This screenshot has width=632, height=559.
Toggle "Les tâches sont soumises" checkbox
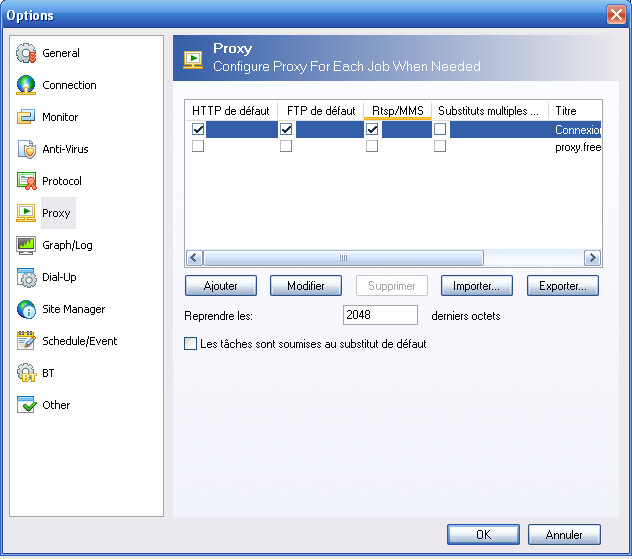[x=191, y=344]
